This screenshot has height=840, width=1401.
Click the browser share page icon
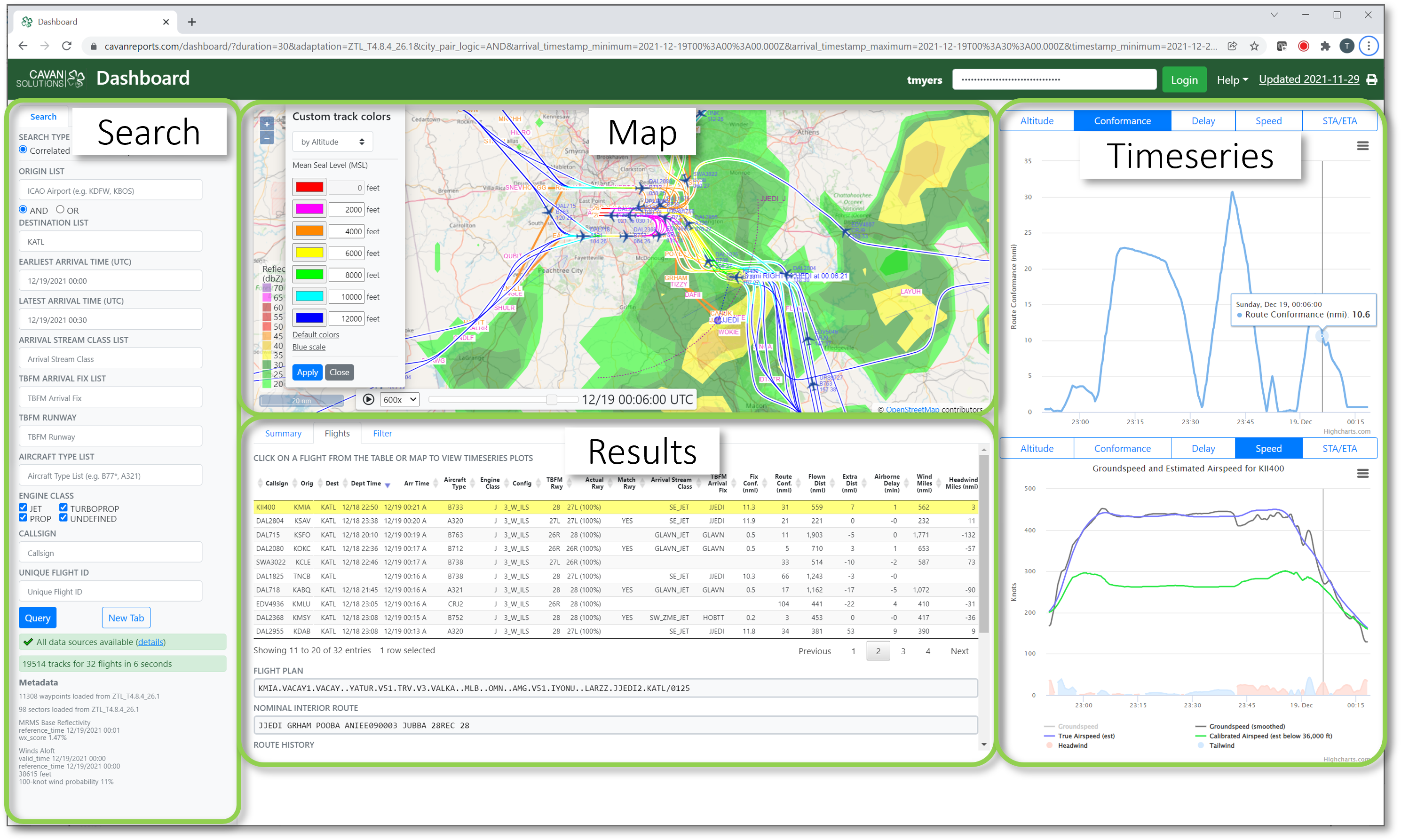[x=1232, y=46]
